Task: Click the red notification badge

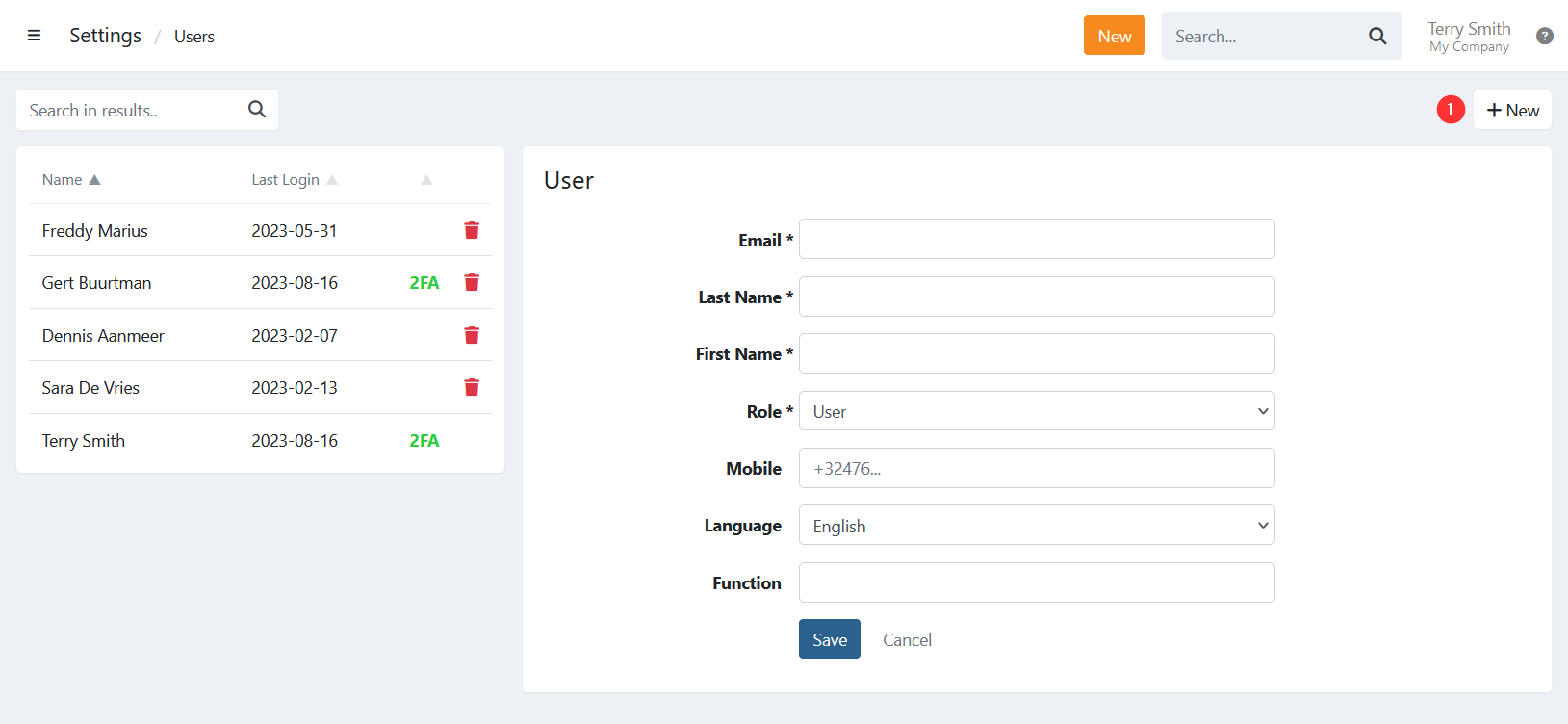Action: coord(1450,110)
